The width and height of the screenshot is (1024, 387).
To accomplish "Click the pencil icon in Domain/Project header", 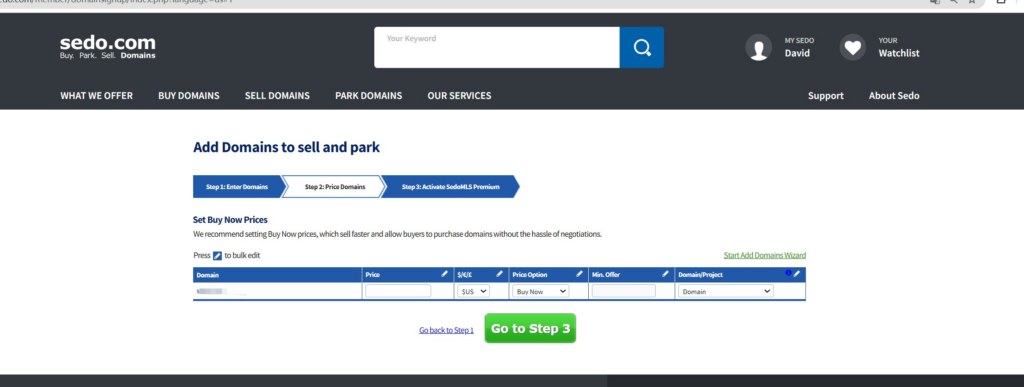I will 796,274.
